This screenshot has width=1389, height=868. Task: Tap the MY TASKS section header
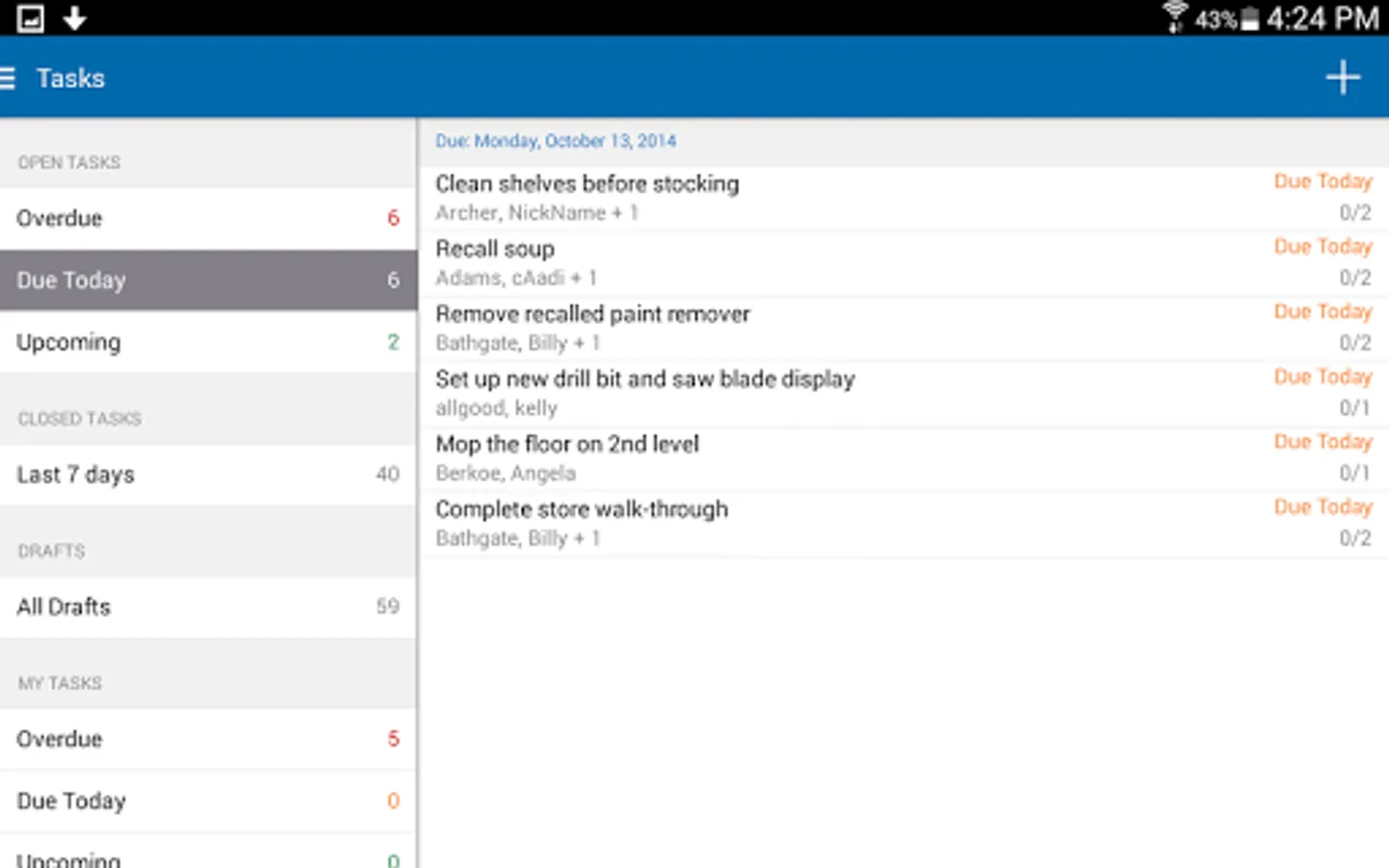(x=60, y=683)
